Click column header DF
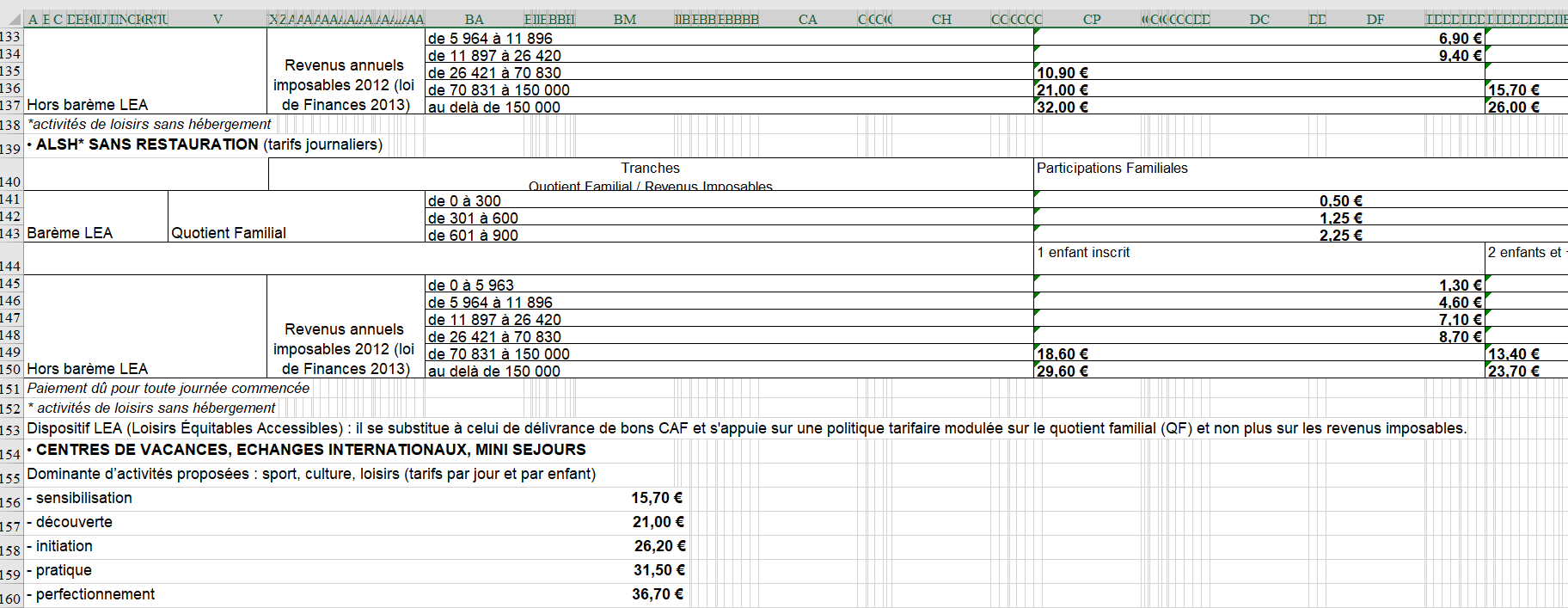This screenshot has width=1568, height=608. [1375, 19]
